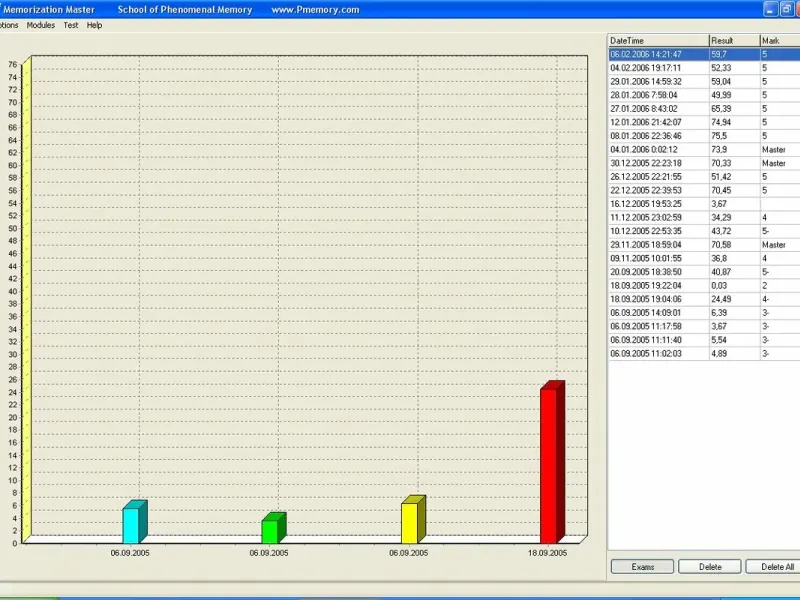Select row 06.09.2005 11:11:40
This screenshot has width=800, height=600.
coord(704,340)
